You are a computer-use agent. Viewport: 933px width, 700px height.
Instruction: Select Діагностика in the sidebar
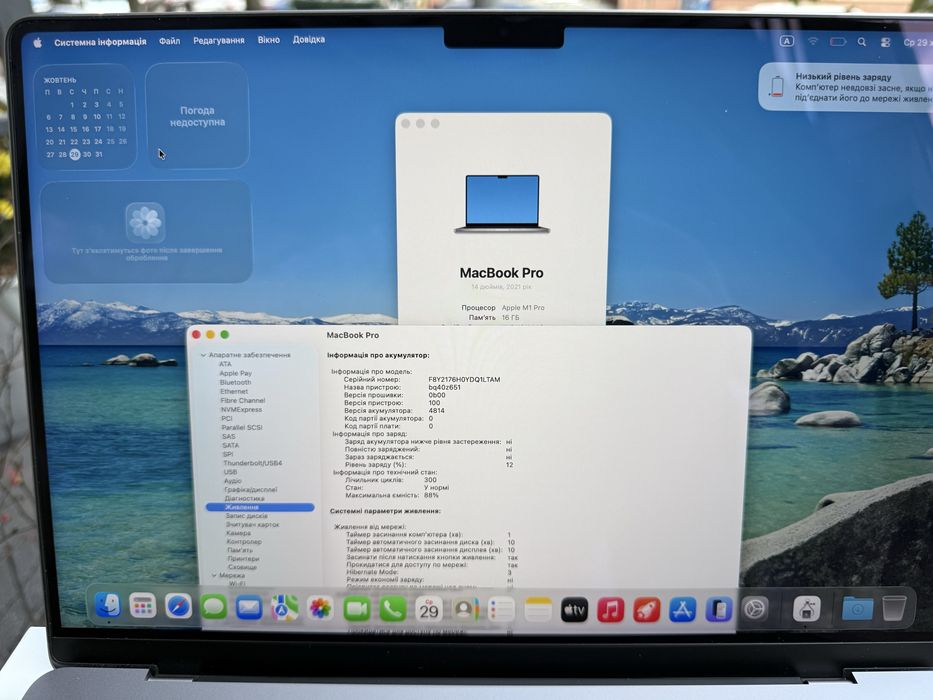[x=245, y=498]
